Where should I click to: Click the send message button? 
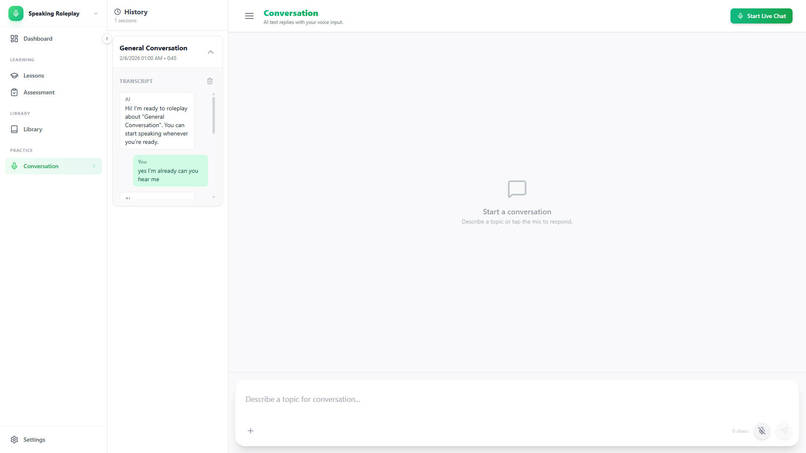coord(784,431)
